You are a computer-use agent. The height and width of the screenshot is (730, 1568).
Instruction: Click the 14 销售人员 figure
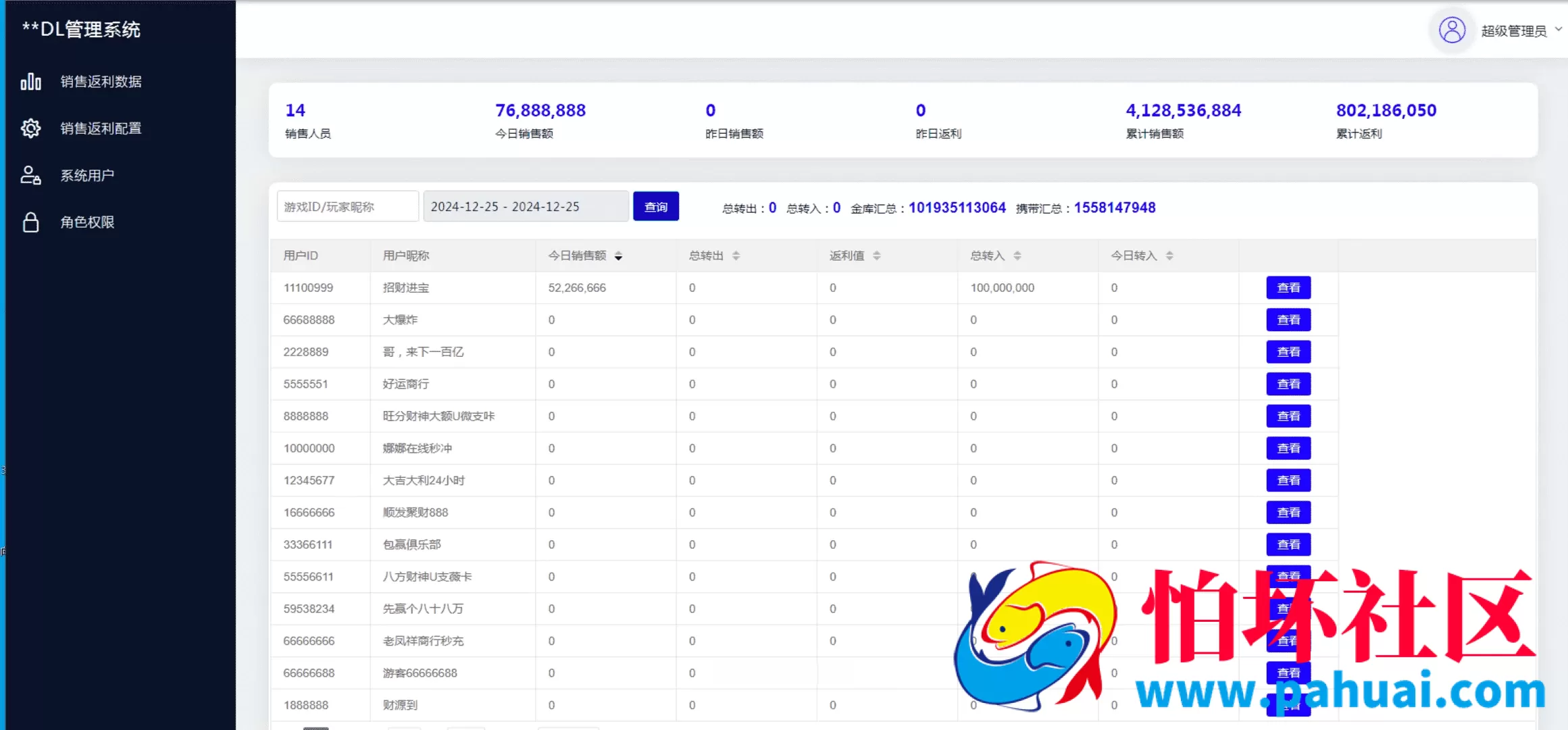(x=295, y=110)
